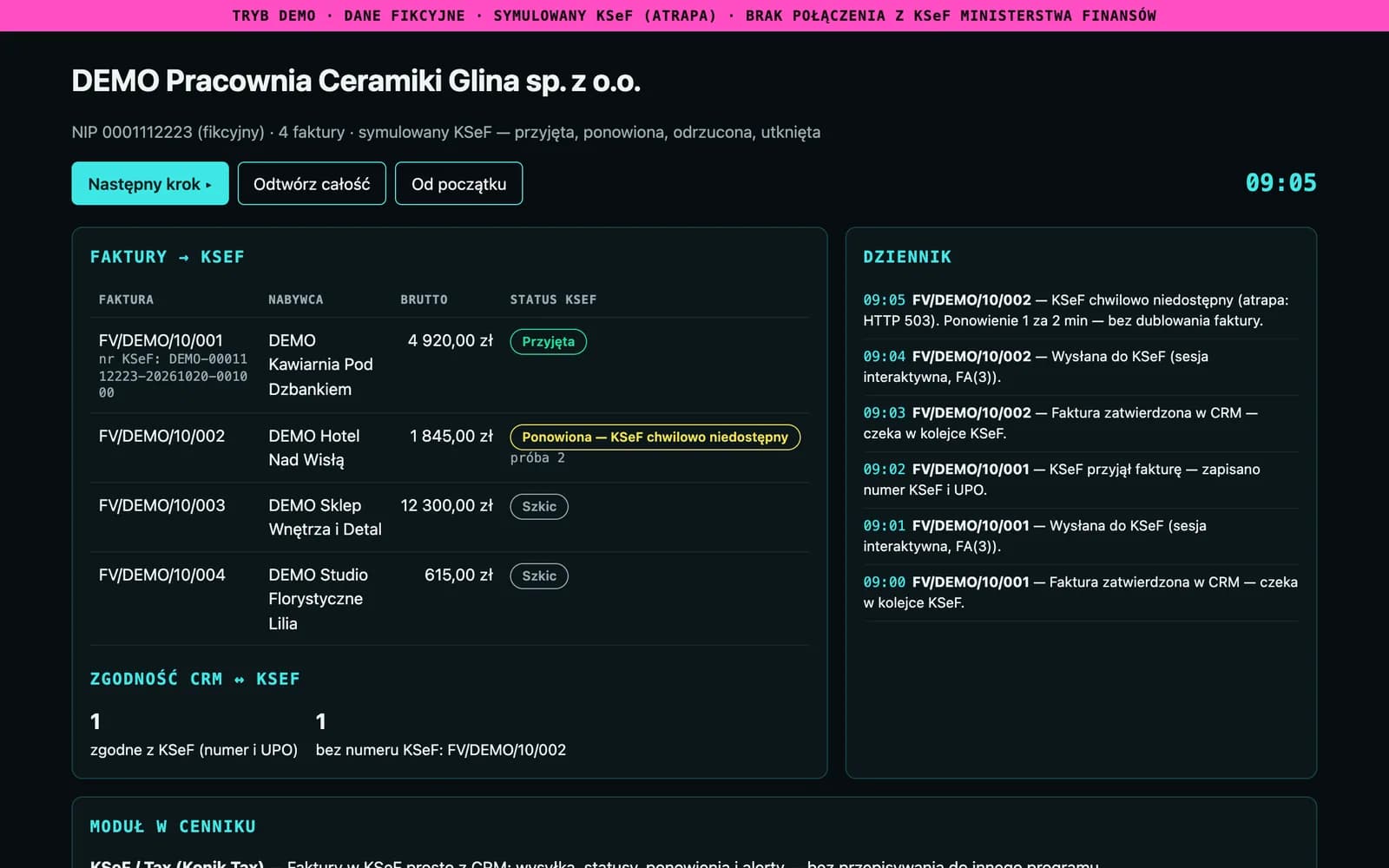Click Szkic badge for DEMO Sklep Wnętrza
This screenshot has width=1389, height=868.
[x=539, y=506]
